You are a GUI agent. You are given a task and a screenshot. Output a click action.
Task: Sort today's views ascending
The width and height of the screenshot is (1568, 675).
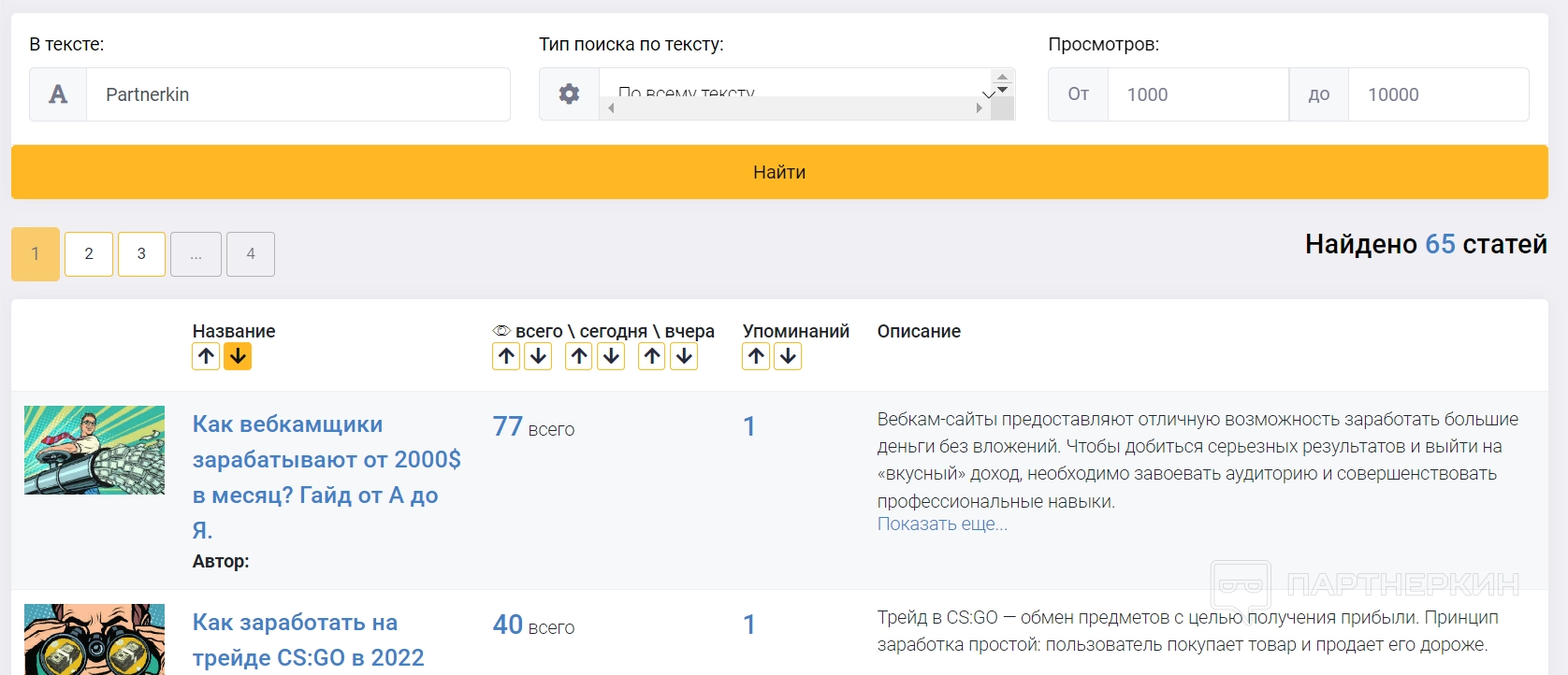579,356
